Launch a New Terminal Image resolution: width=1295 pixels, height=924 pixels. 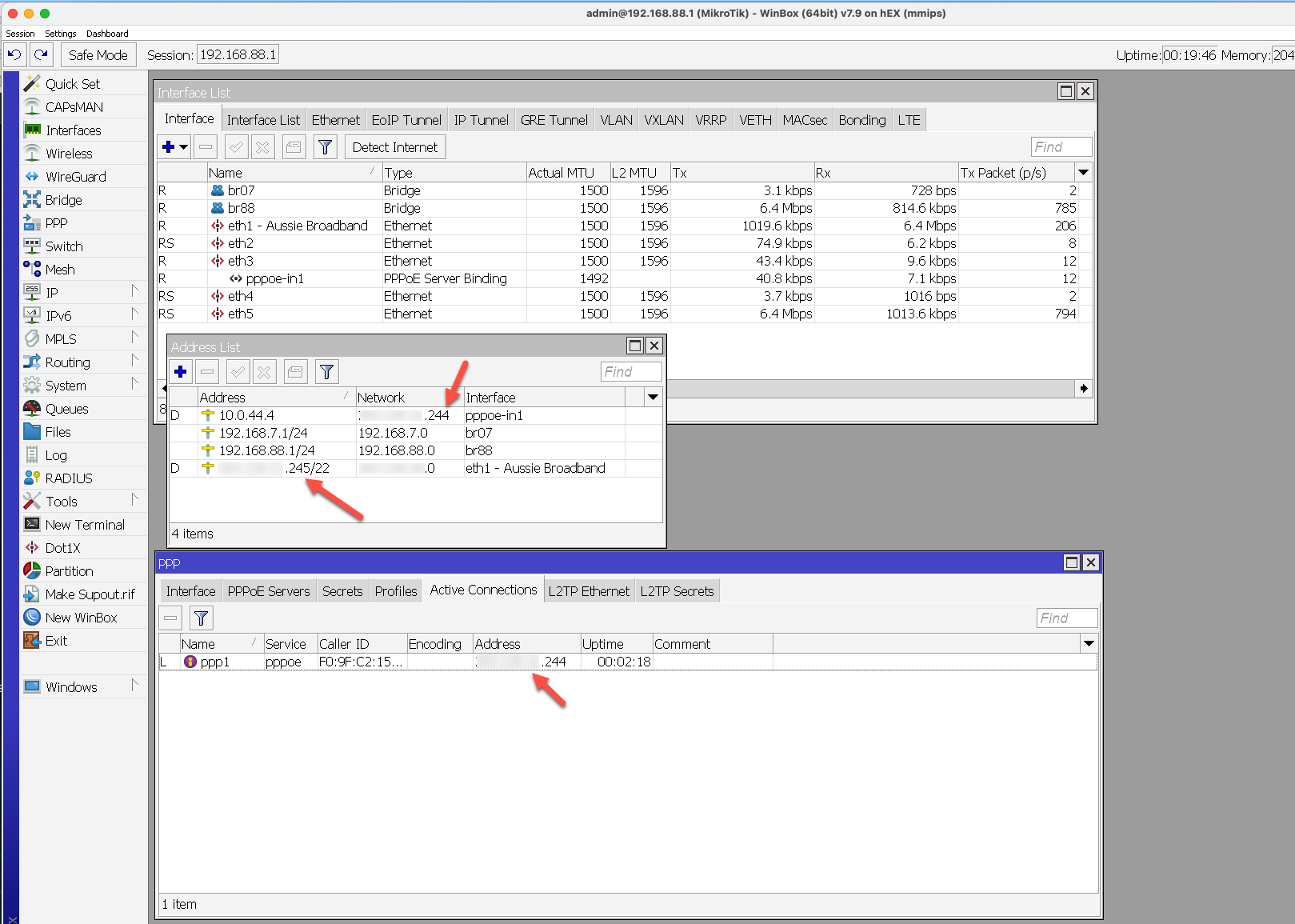[86, 524]
